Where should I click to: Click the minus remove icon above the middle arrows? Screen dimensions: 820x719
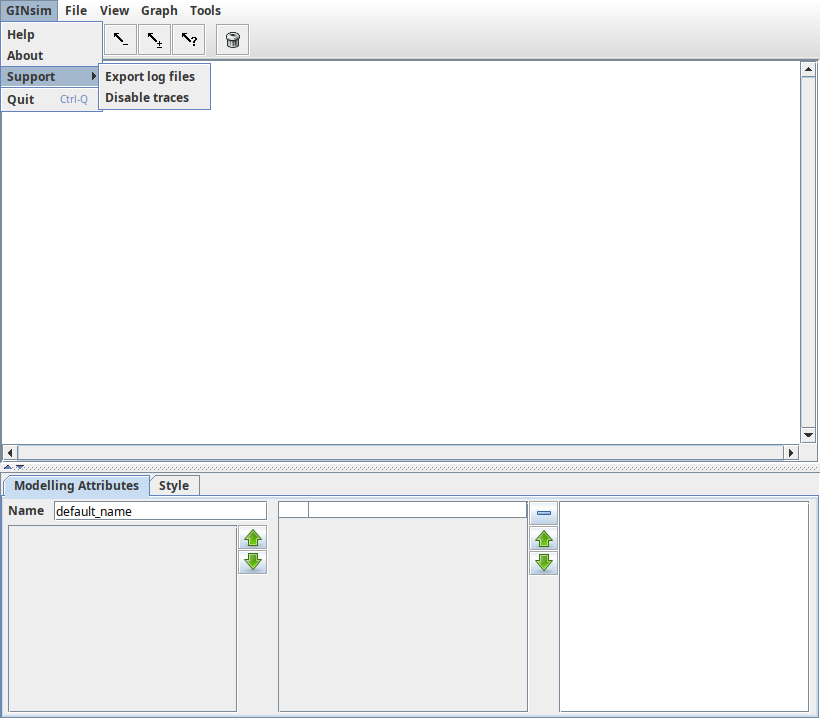point(543,512)
